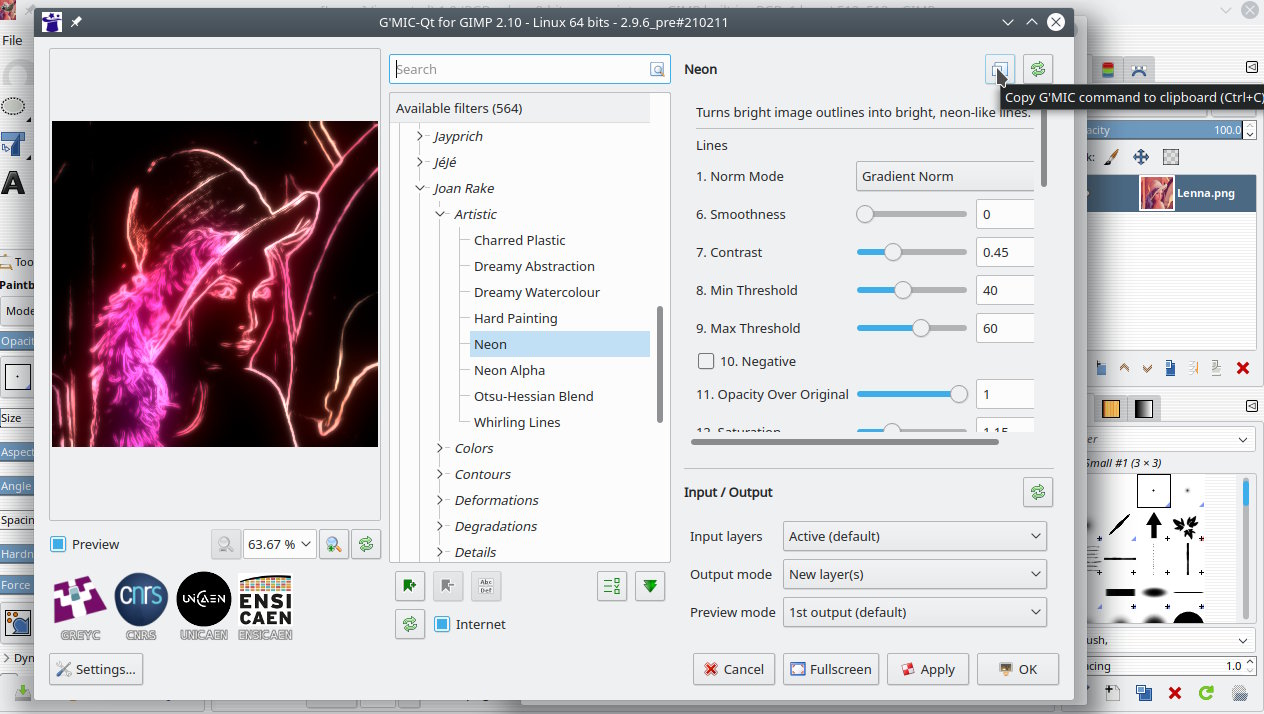Open the File menu in GIMP window

12,41
